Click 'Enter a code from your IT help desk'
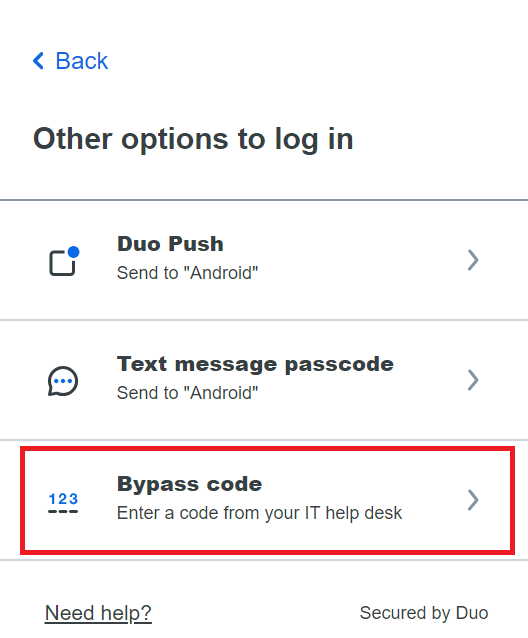Screen dimensions: 528x638 point(260,513)
